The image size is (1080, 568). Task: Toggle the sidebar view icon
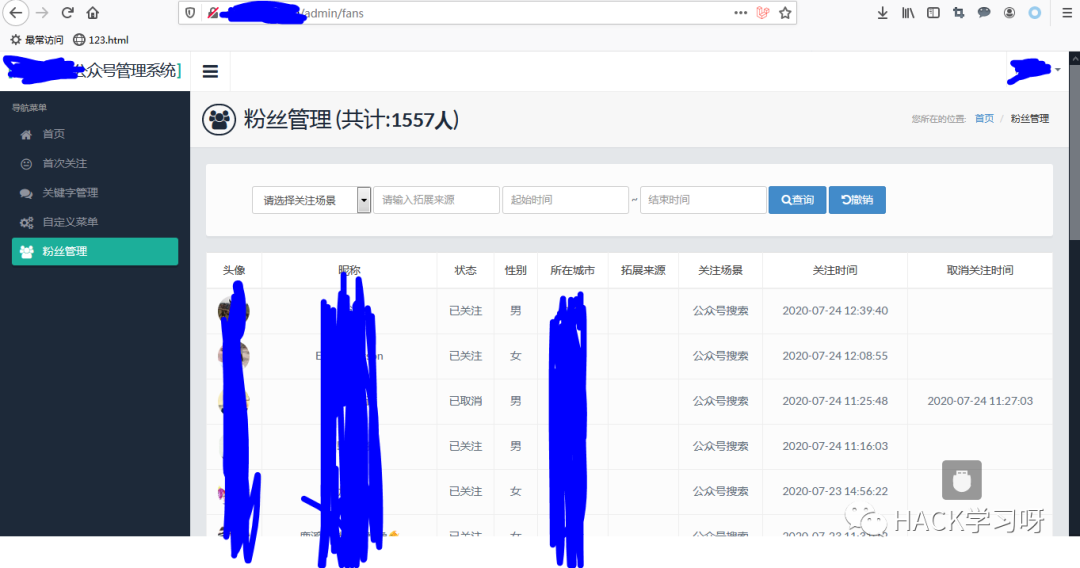click(x=933, y=12)
